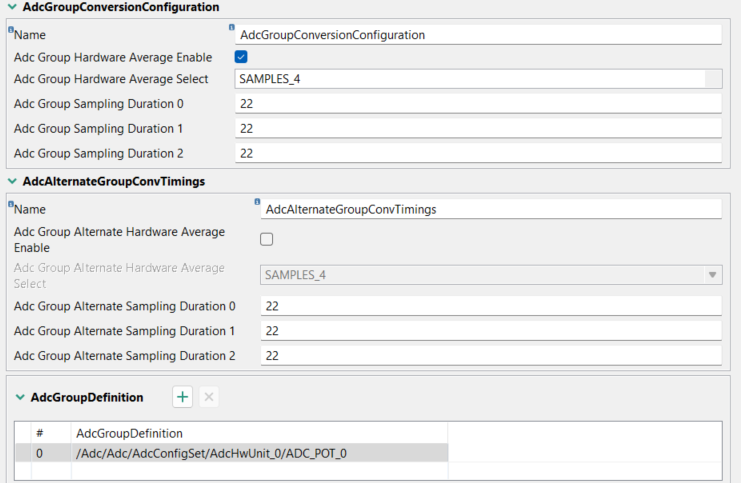
Task: Collapse the AdcGroupDefinition section
Action: (x=20, y=398)
